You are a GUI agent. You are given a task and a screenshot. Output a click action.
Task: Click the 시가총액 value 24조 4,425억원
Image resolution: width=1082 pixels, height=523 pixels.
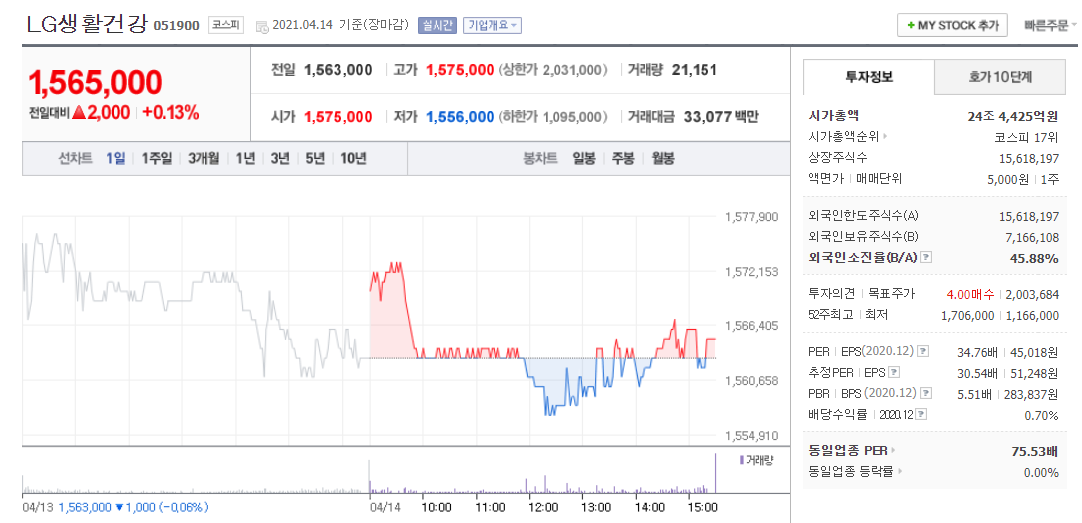[1014, 116]
